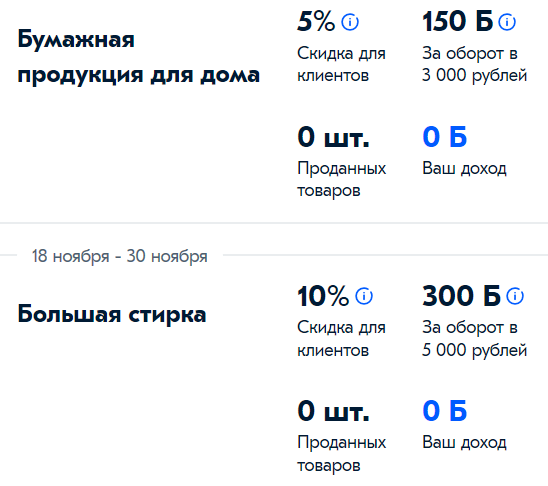The height and width of the screenshot is (486, 548).
Task: Open info icon next to 5% discount
Action: (350, 22)
